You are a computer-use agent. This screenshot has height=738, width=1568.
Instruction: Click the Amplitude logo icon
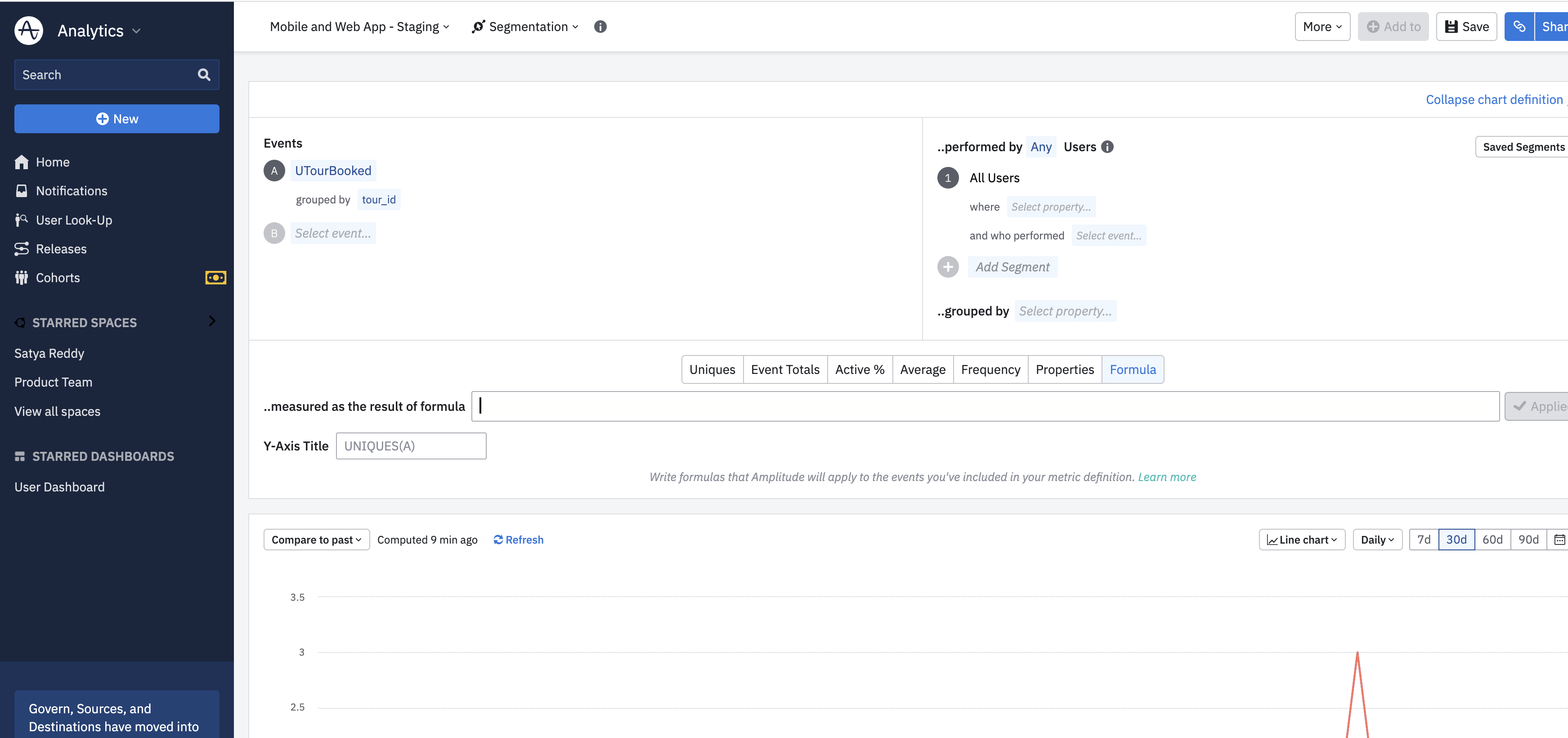(29, 30)
